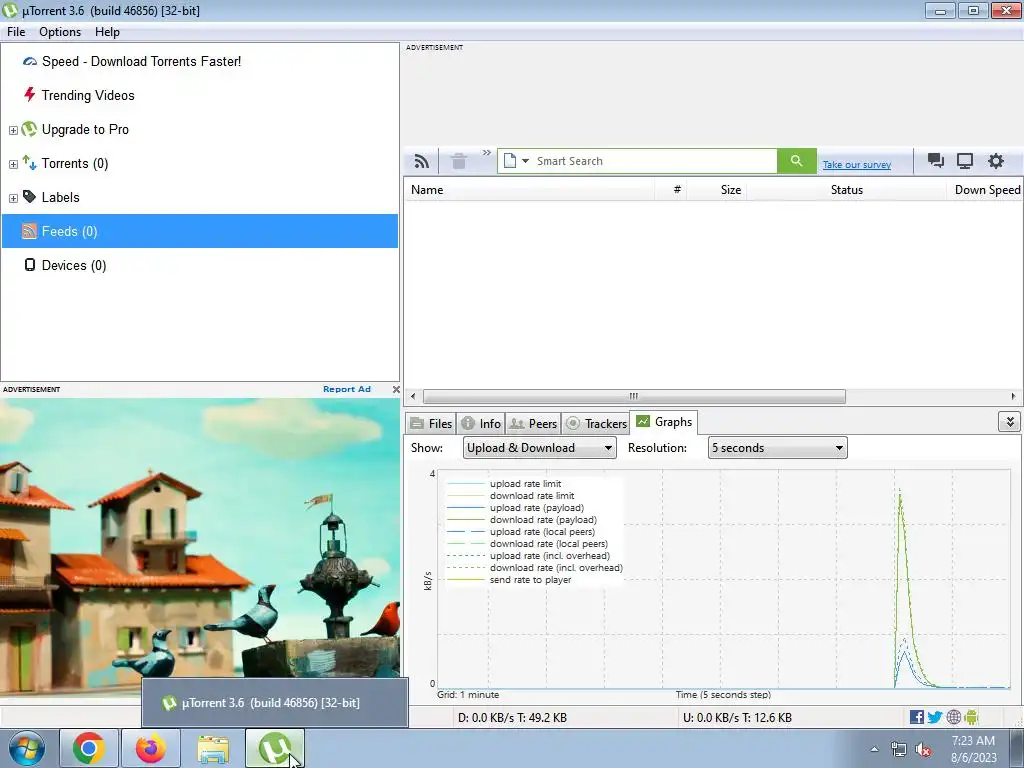Click the µTorrent taskbar button

click(274, 748)
